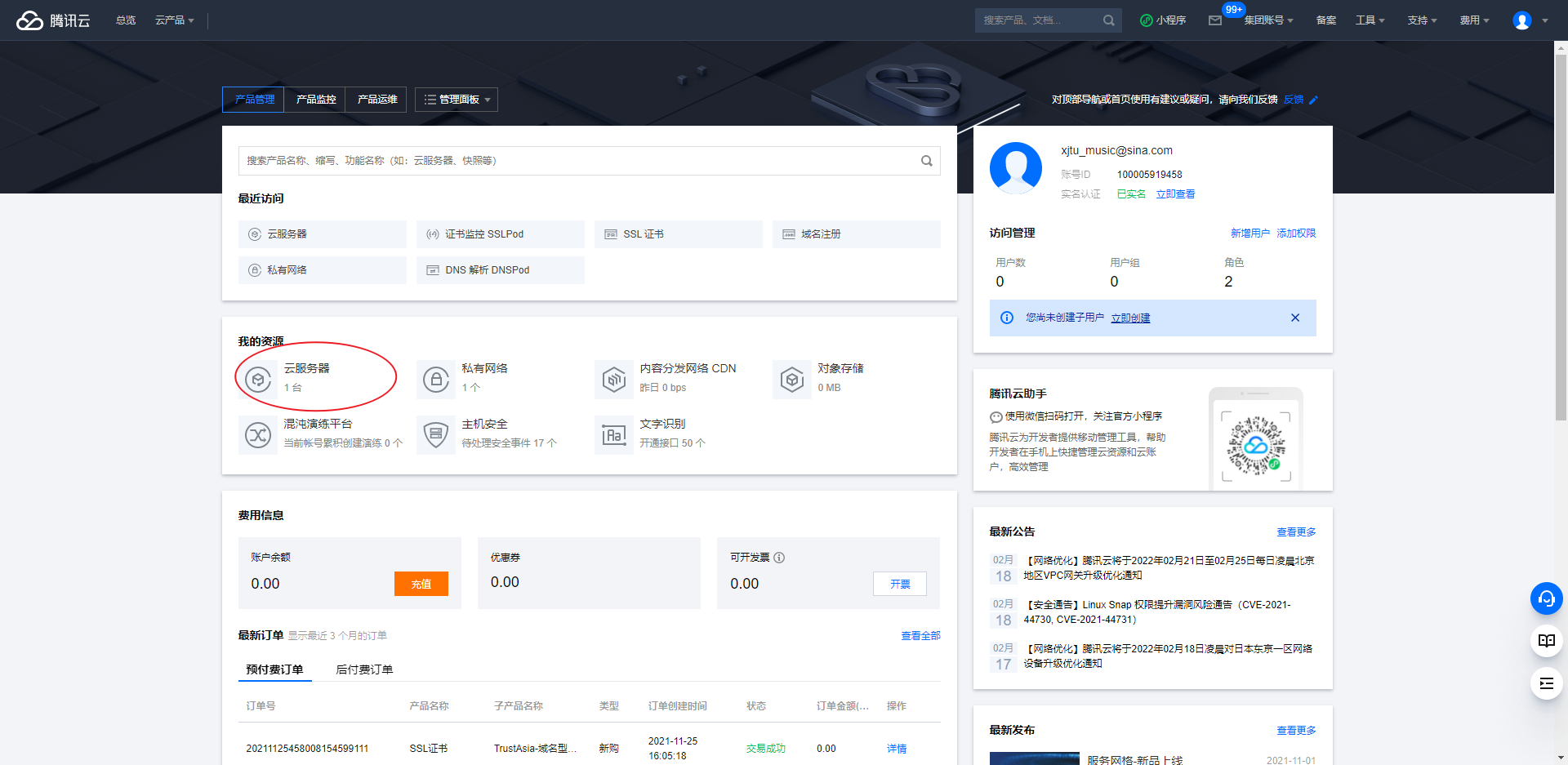1568x765 pixels.
Task: Click the tip info circle icon
Action: 1007,318
